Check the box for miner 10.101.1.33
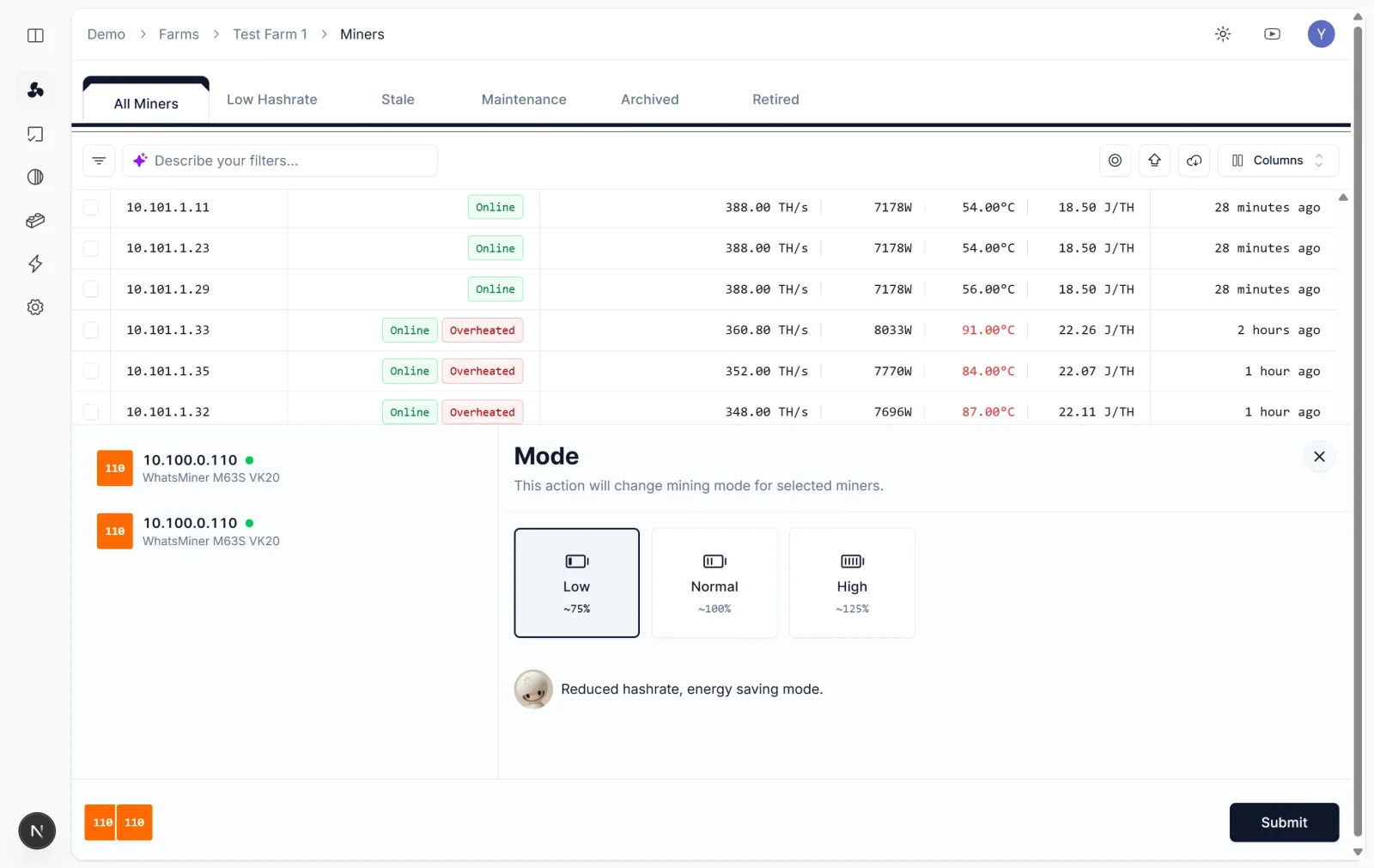 coord(91,331)
